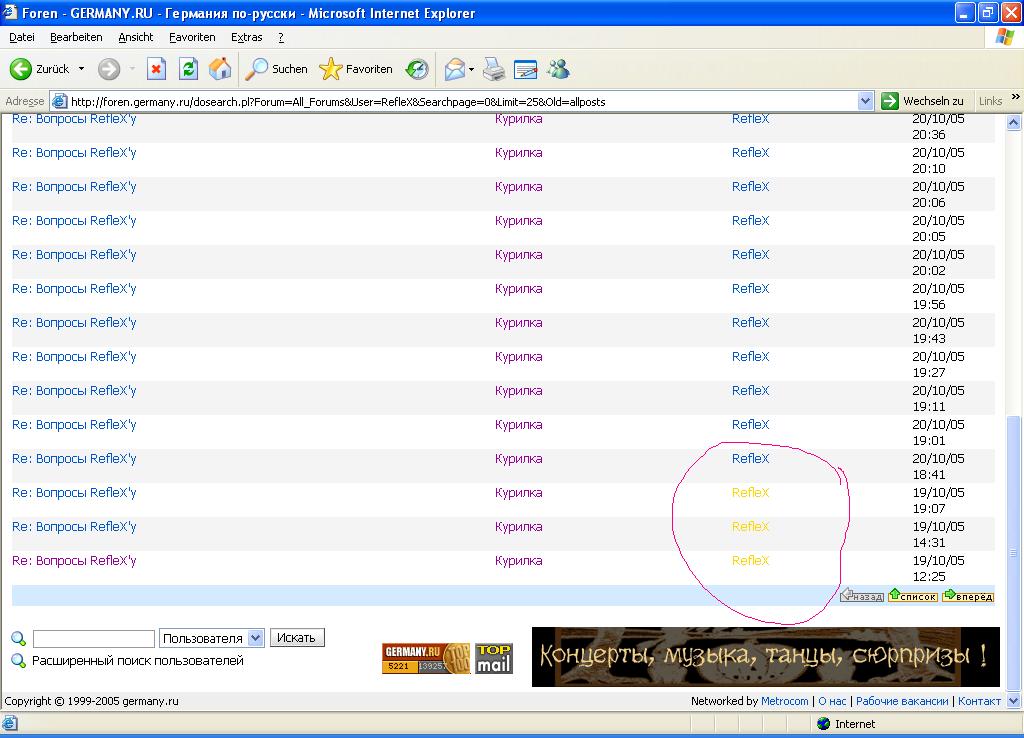Open the Рабочие вакансии footer link
1024x738 pixels.
pos(901,701)
